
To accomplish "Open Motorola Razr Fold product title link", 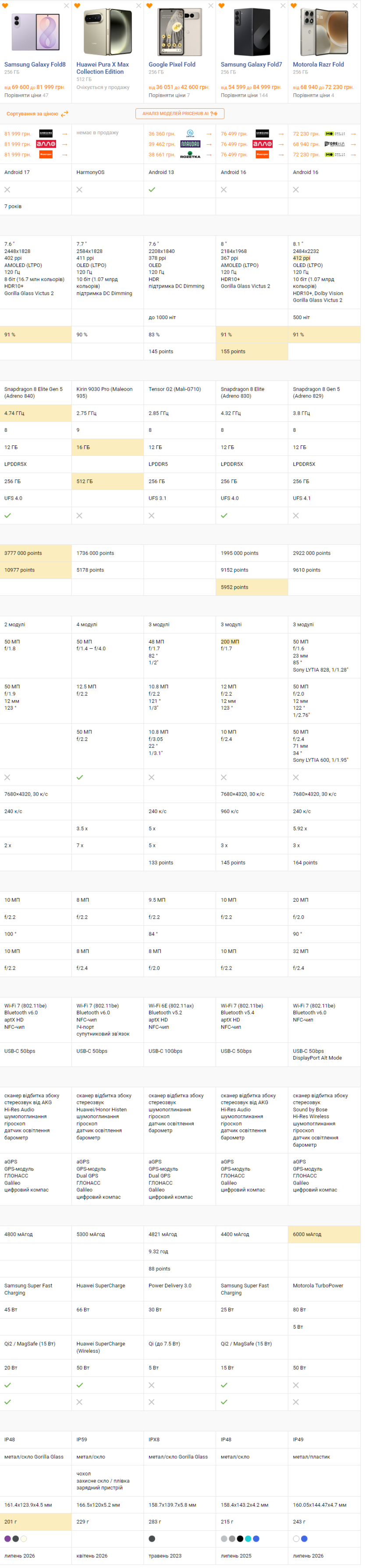I will pyautogui.click(x=318, y=64).
